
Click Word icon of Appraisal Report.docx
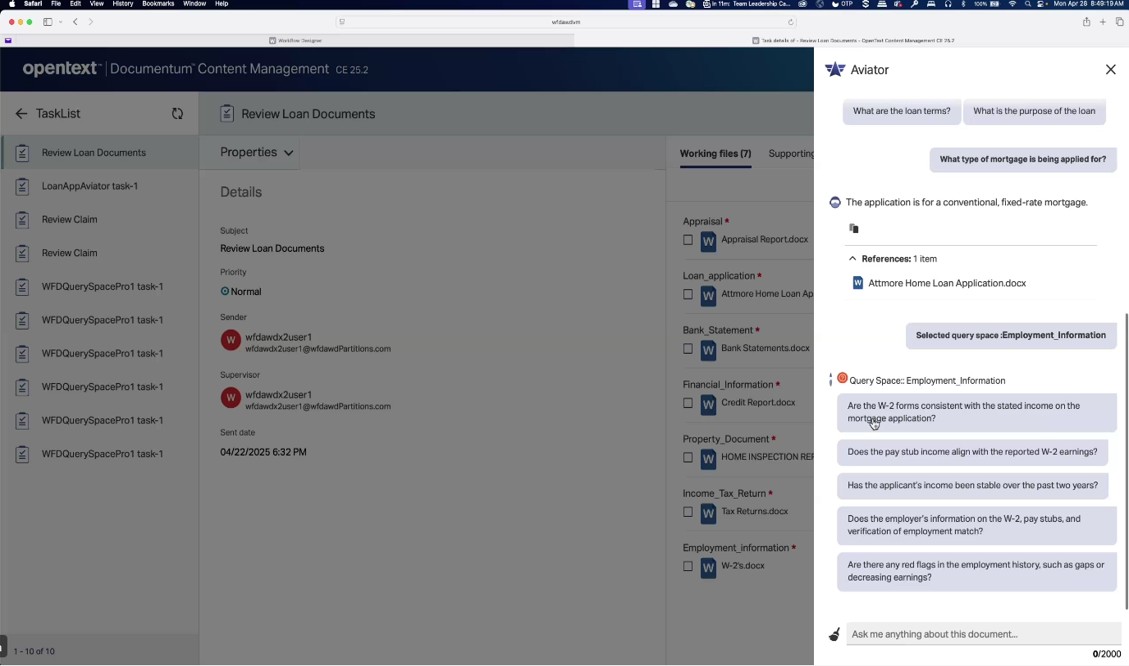pos(709,240)
